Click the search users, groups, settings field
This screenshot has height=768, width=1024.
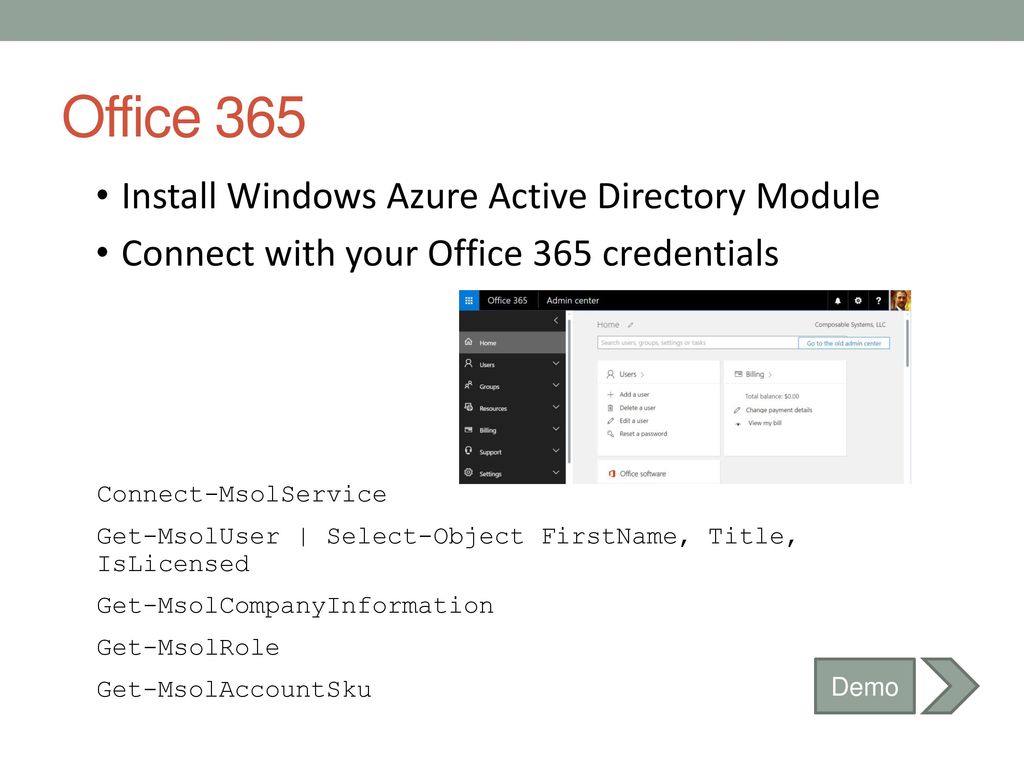click(x=697, y=343)
